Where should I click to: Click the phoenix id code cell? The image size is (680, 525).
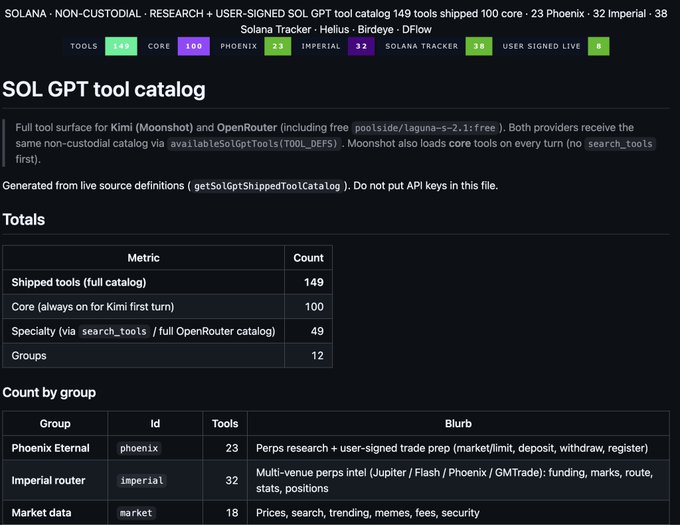(x=139, y=448)
